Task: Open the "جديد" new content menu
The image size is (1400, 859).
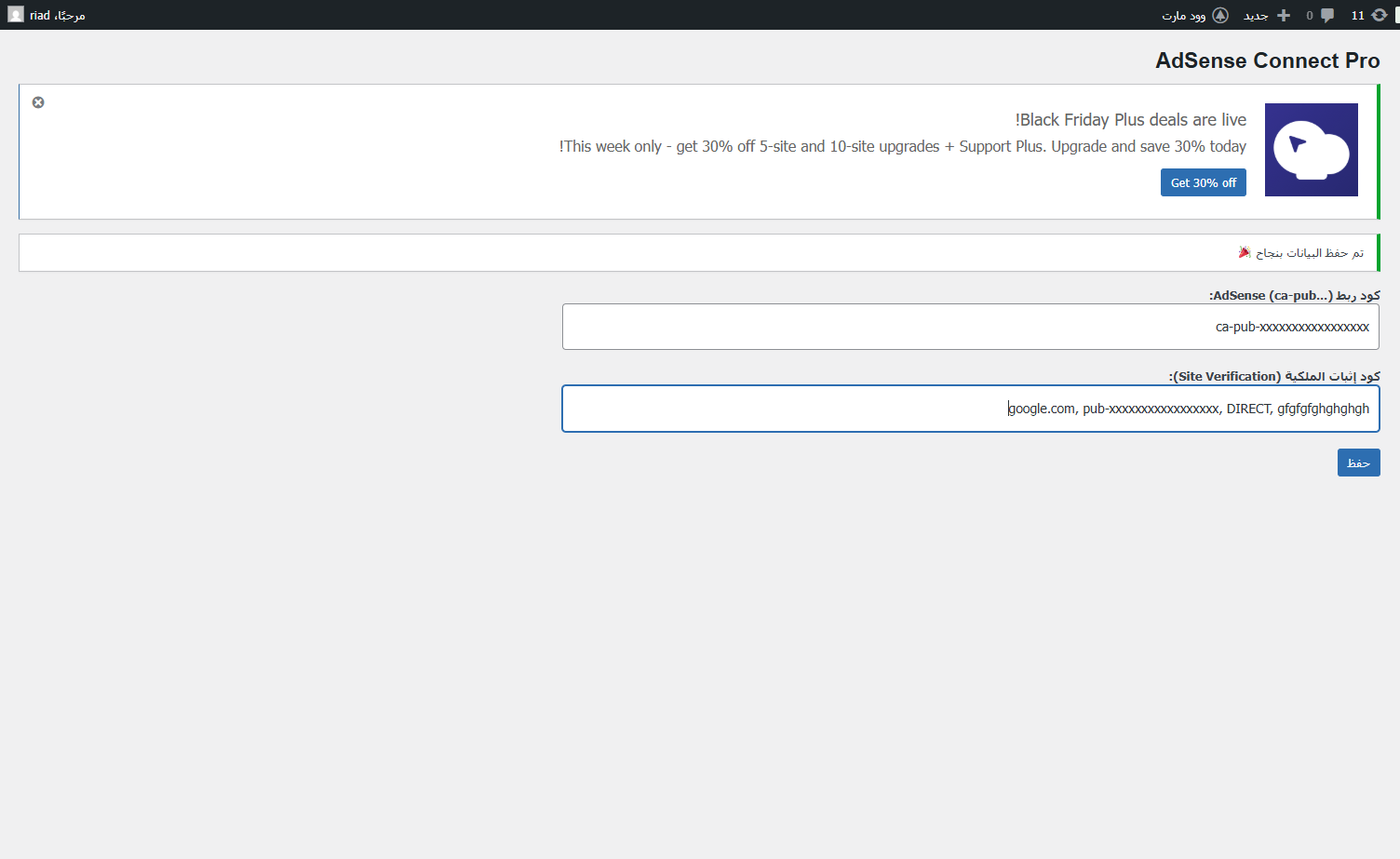Action: [1256, 16]
